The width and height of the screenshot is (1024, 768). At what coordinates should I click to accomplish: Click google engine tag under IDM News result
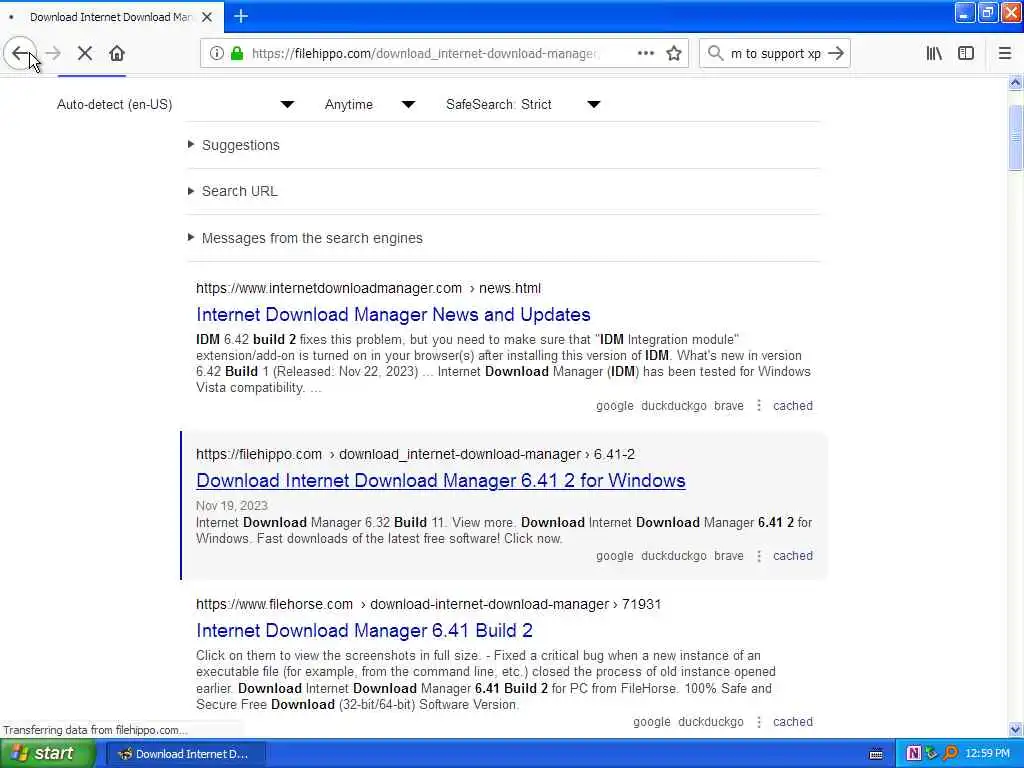coord(615,406)
